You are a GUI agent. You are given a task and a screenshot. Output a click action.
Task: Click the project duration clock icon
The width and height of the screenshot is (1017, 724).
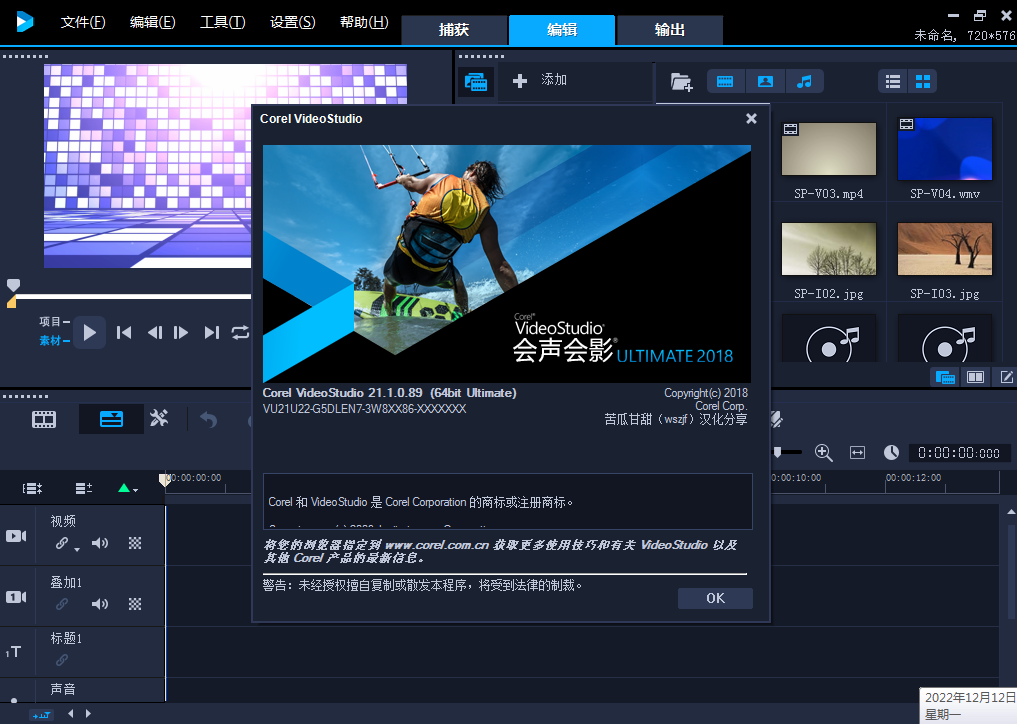click(891, 453)
